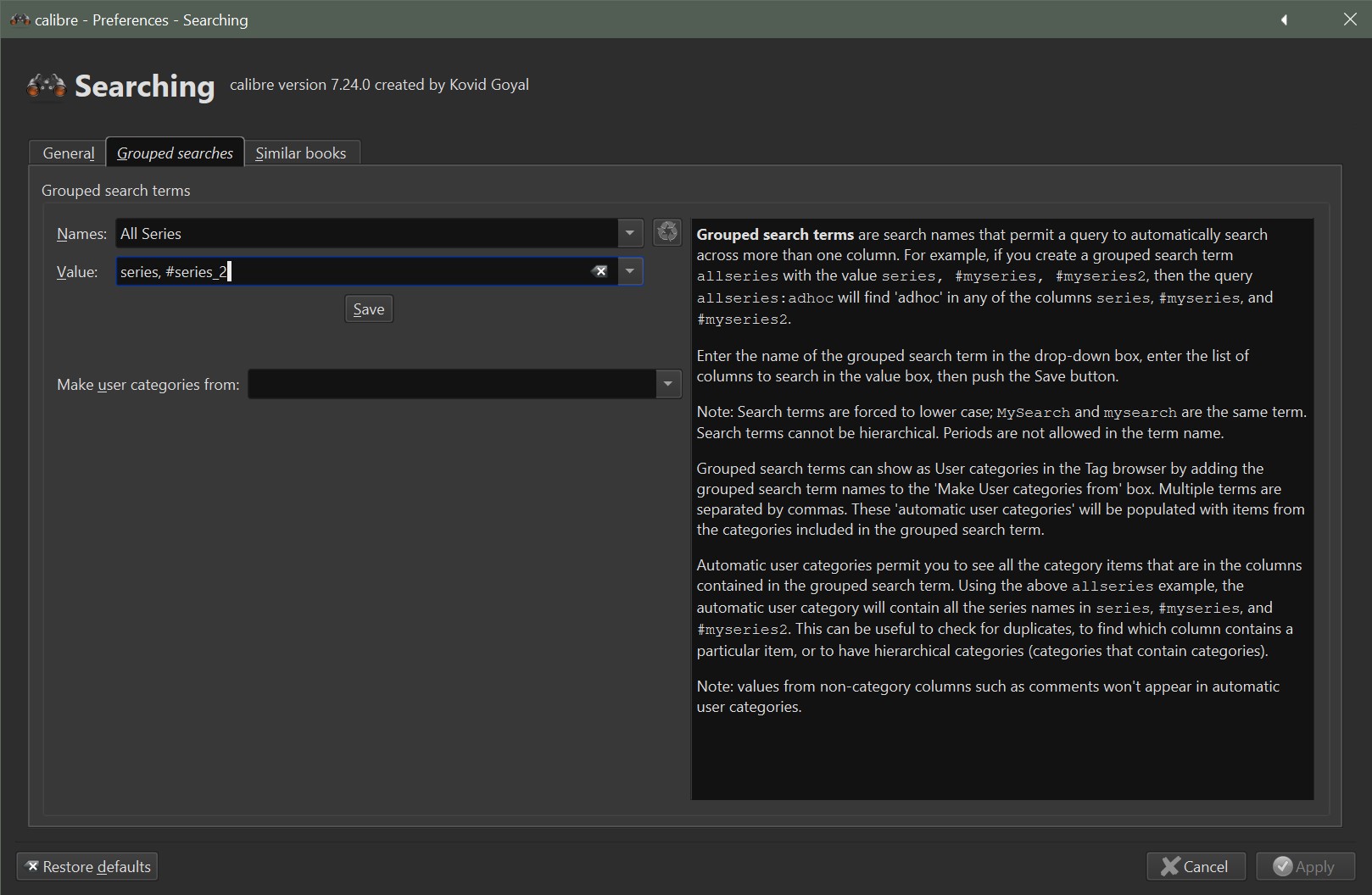Apply the searching preferences
Screen dimensions: 1372x895
(1304, 866)
